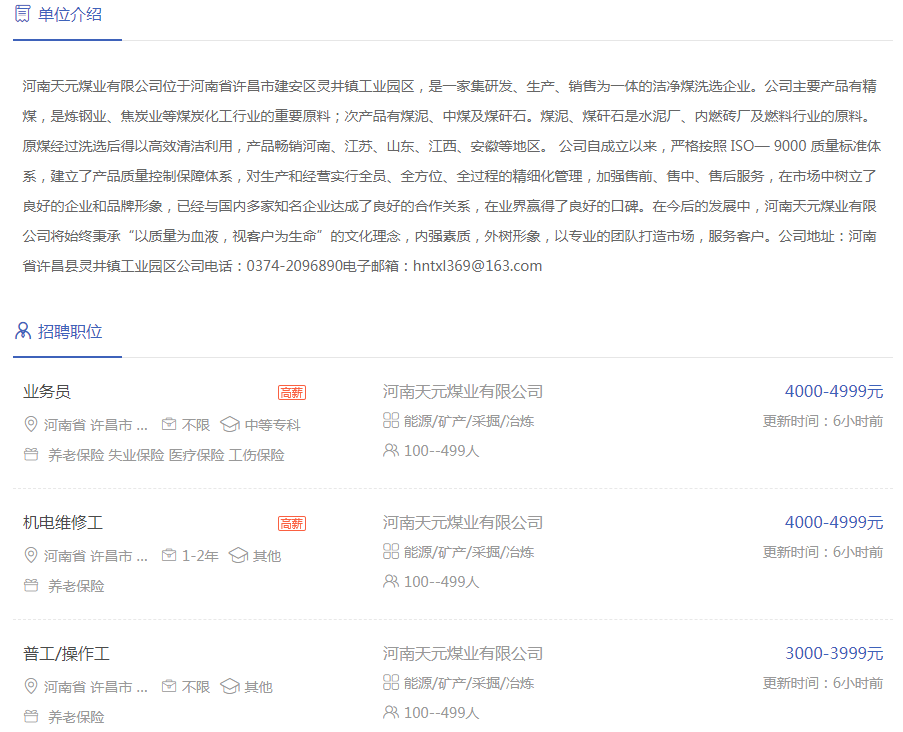The height and width of the screenshot is (732, 903).
Task: Click the 招聘职位 section person icon
Action: click(22, 331)
